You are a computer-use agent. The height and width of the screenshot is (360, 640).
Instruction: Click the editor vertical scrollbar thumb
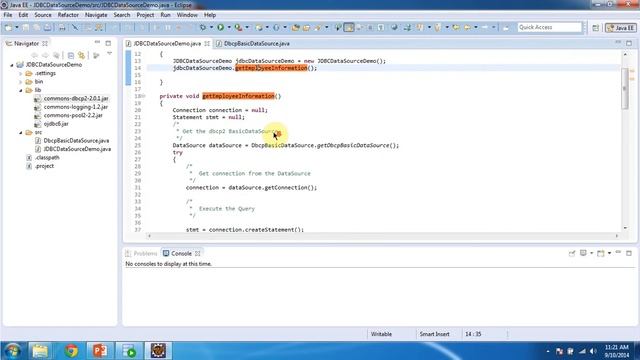pos(624,89)
